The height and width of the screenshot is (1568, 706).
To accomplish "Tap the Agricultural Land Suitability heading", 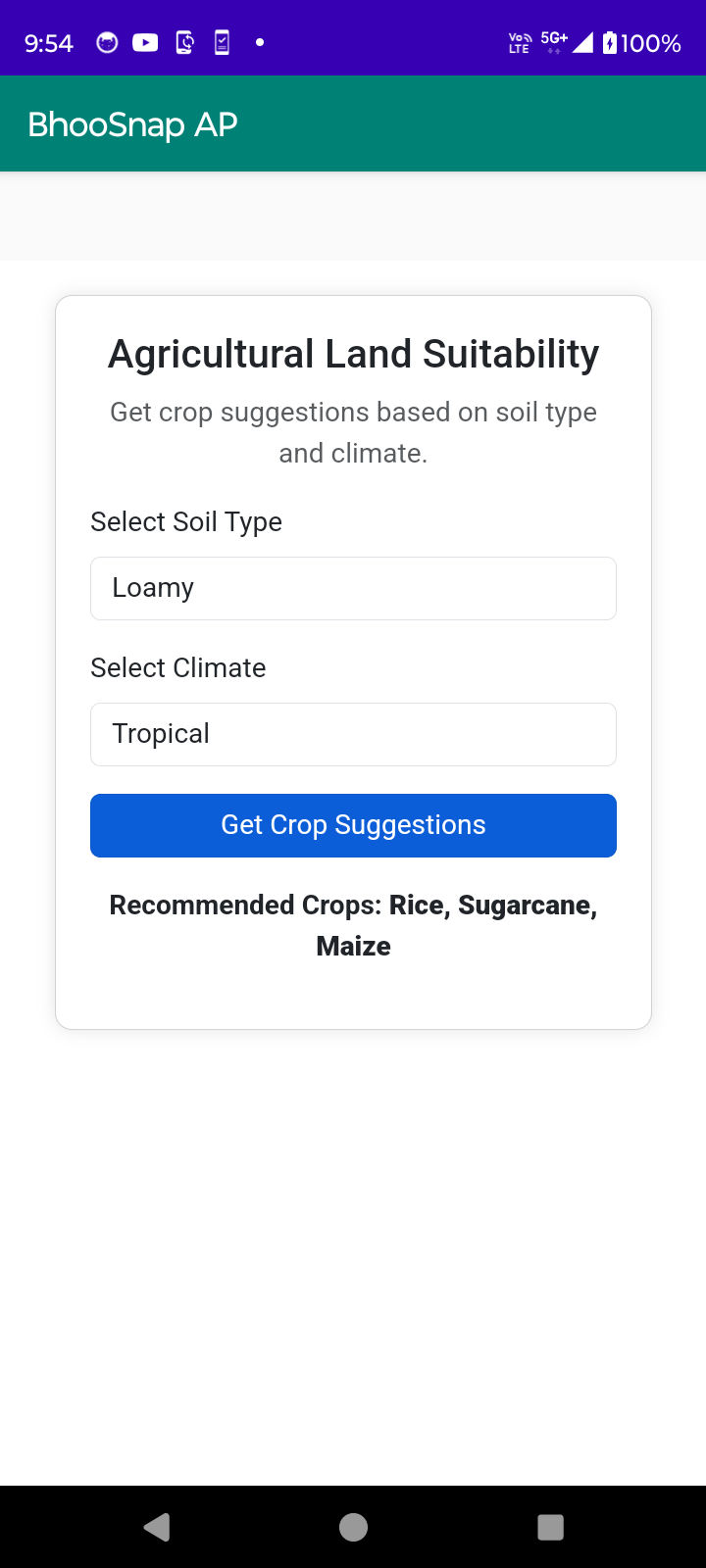I will [353, 354].
